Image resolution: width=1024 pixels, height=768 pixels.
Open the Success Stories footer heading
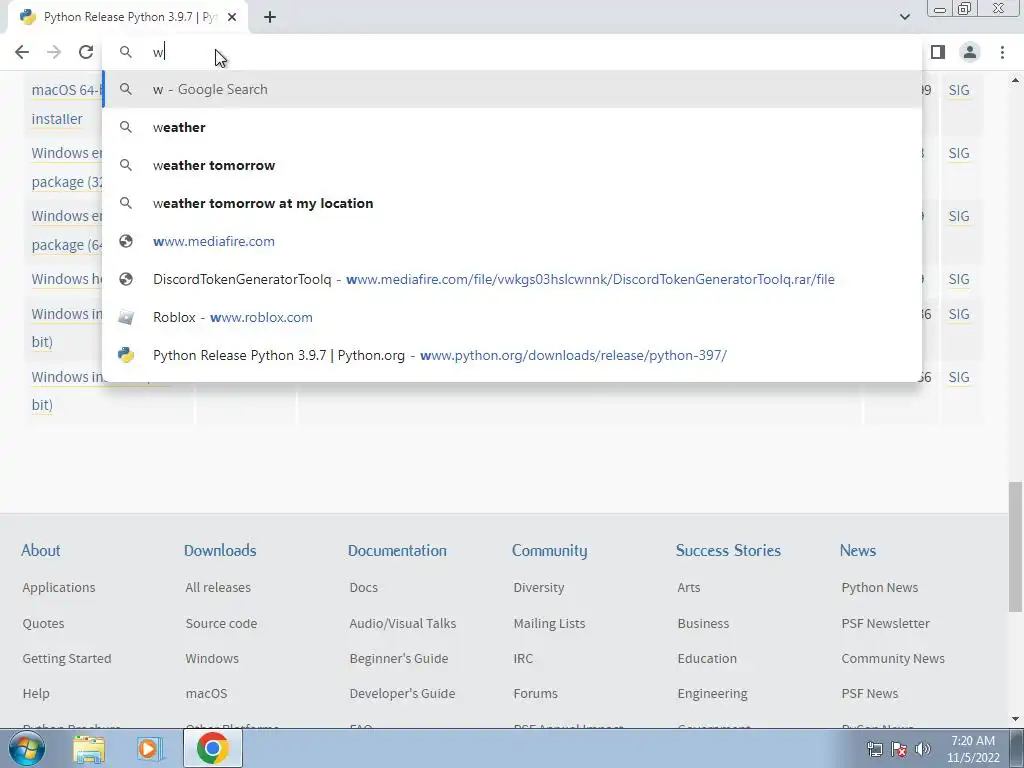[728, 551]
